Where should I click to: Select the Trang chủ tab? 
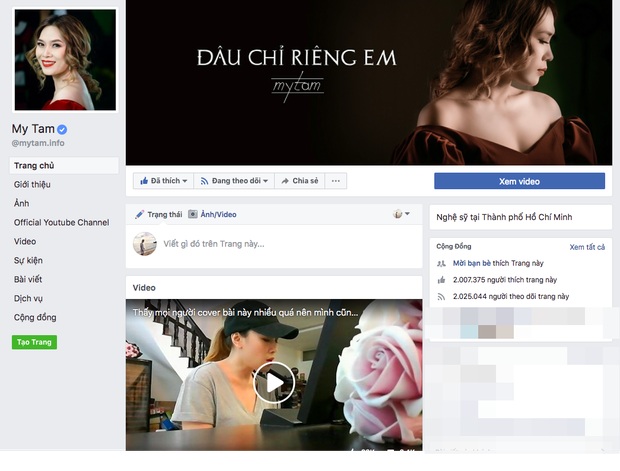[x=64, y=166]
